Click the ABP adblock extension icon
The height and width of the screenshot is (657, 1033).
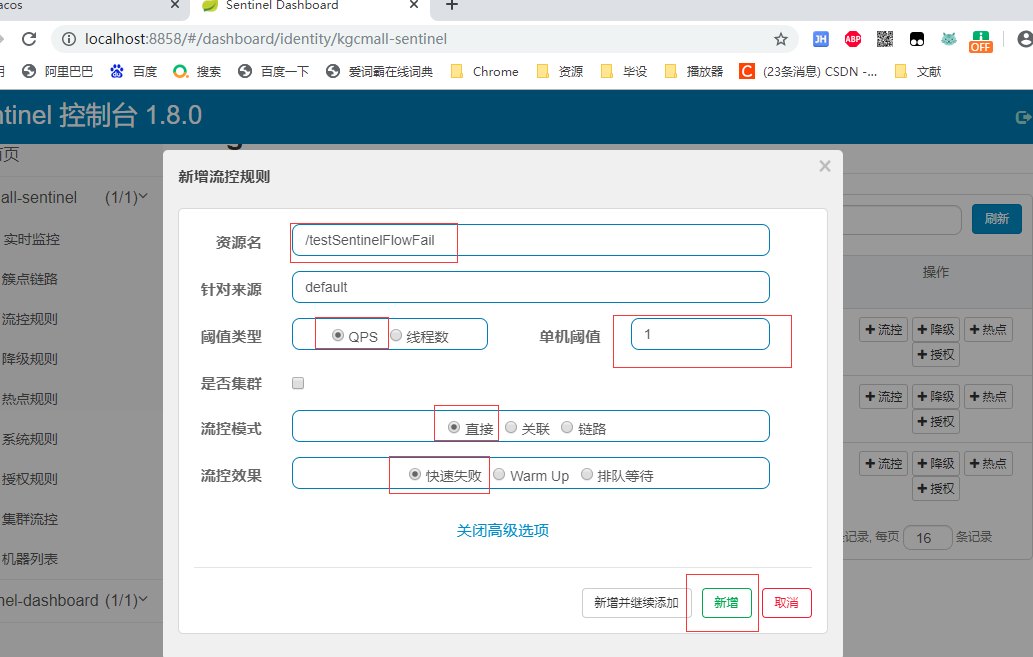tap(853, 39)
